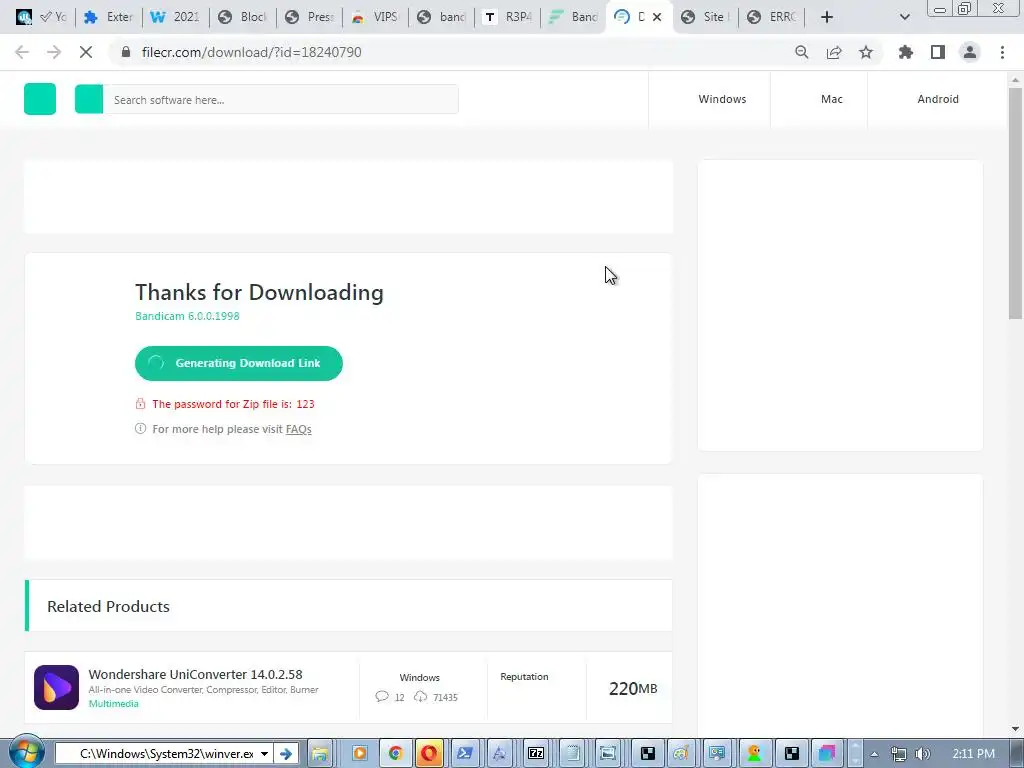This screenshot has width=1024, height=768.
Task: Click the network tray icon
Action: point(899,754)
